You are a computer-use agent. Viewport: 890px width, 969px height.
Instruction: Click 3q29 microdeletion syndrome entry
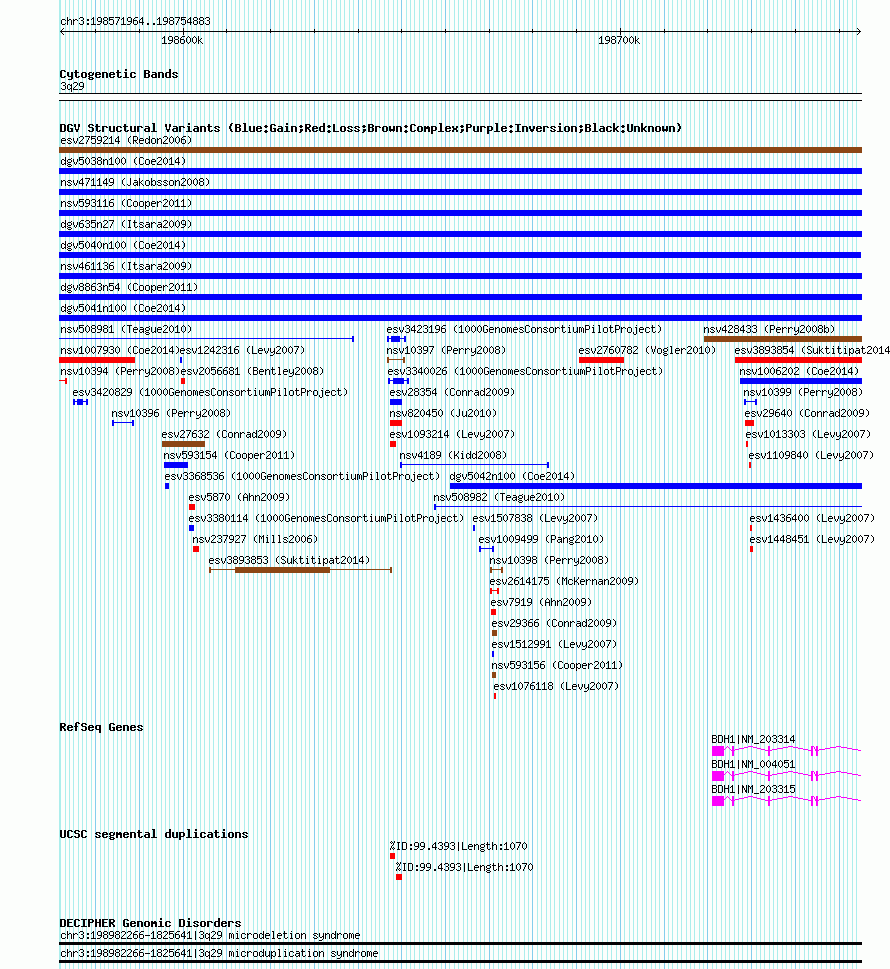coord(210,936)
